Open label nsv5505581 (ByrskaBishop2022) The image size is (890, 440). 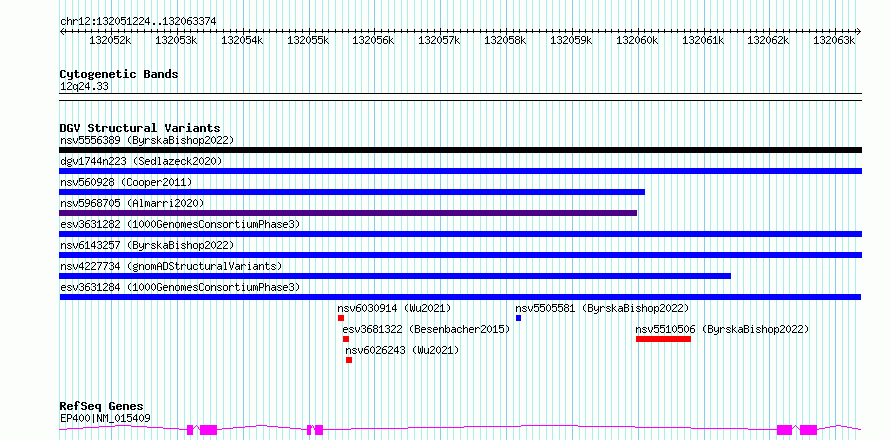tap(602, 308)
